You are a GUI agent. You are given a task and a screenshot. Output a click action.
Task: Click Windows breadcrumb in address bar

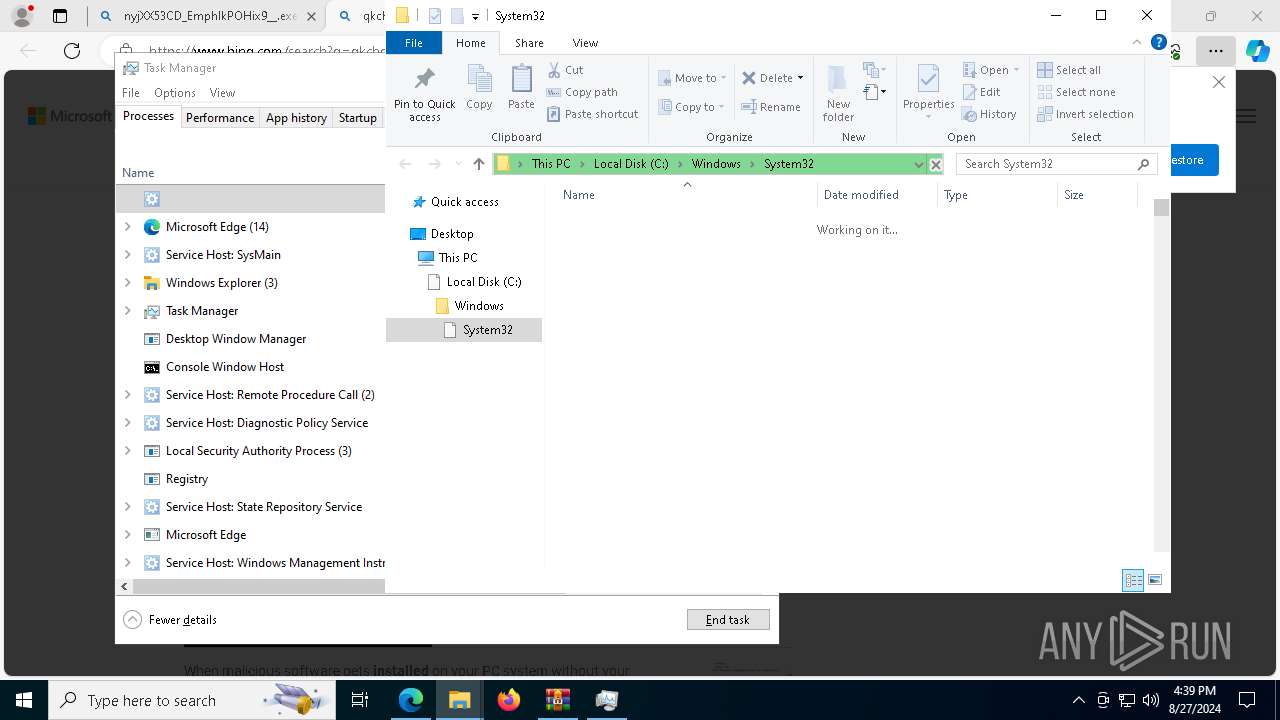click(716, 164)
